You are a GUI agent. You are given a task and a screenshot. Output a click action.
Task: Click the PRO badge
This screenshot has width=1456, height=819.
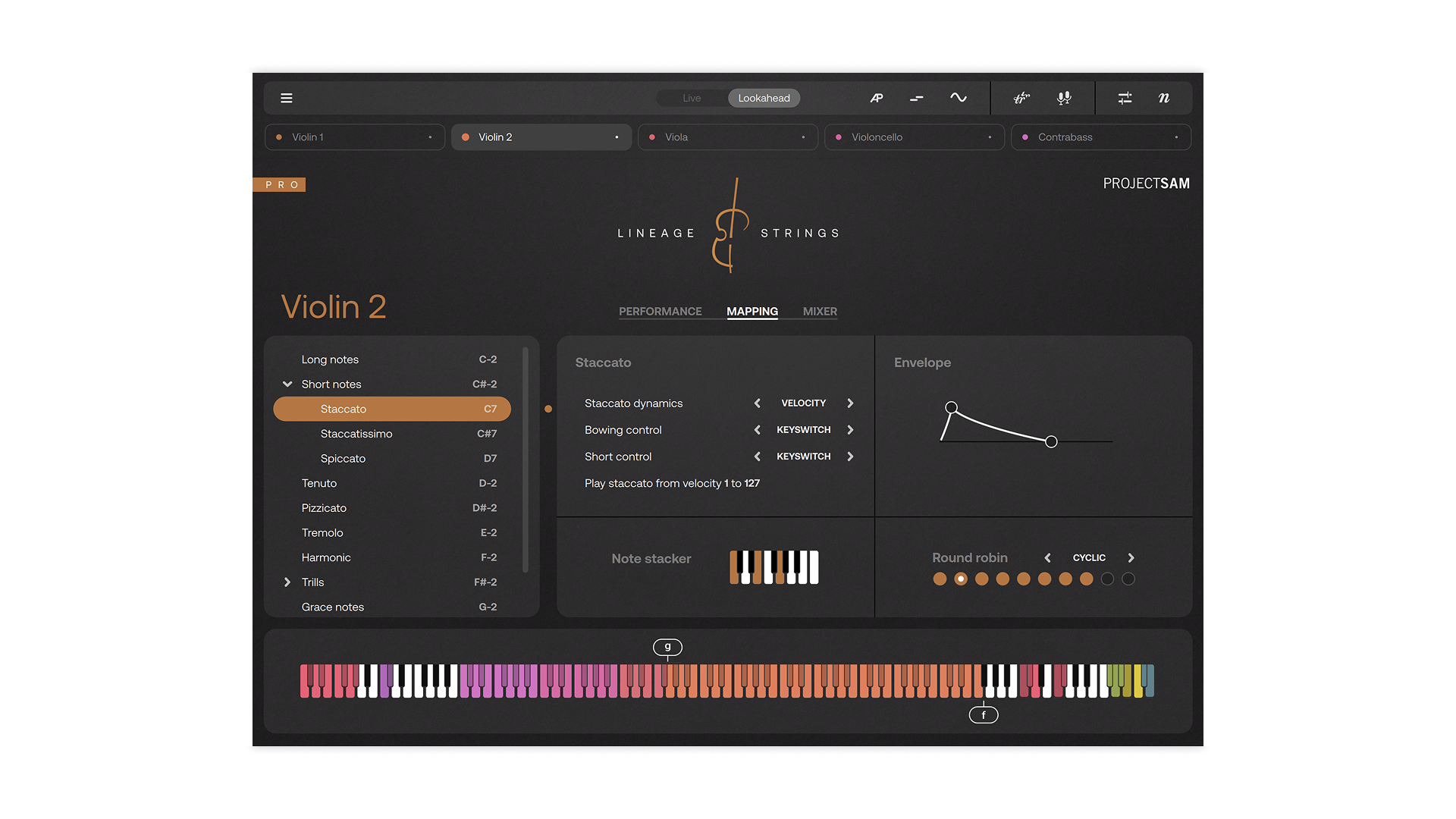(280, 184)
